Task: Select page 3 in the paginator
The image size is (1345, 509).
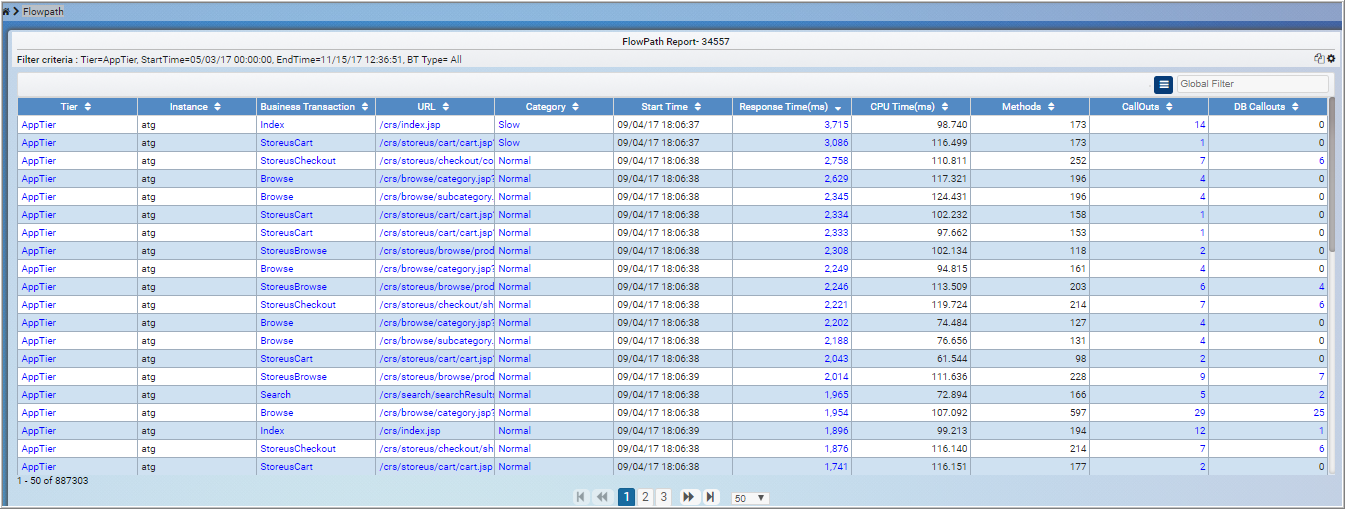Action: click(663, 497)
